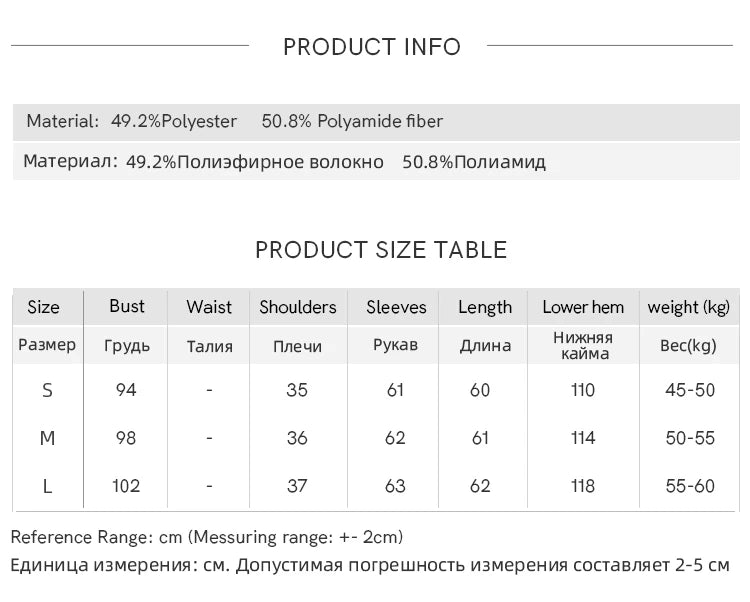Select the size L row label
The width and height of the screenshot is (750, 602).
(47, 486)
